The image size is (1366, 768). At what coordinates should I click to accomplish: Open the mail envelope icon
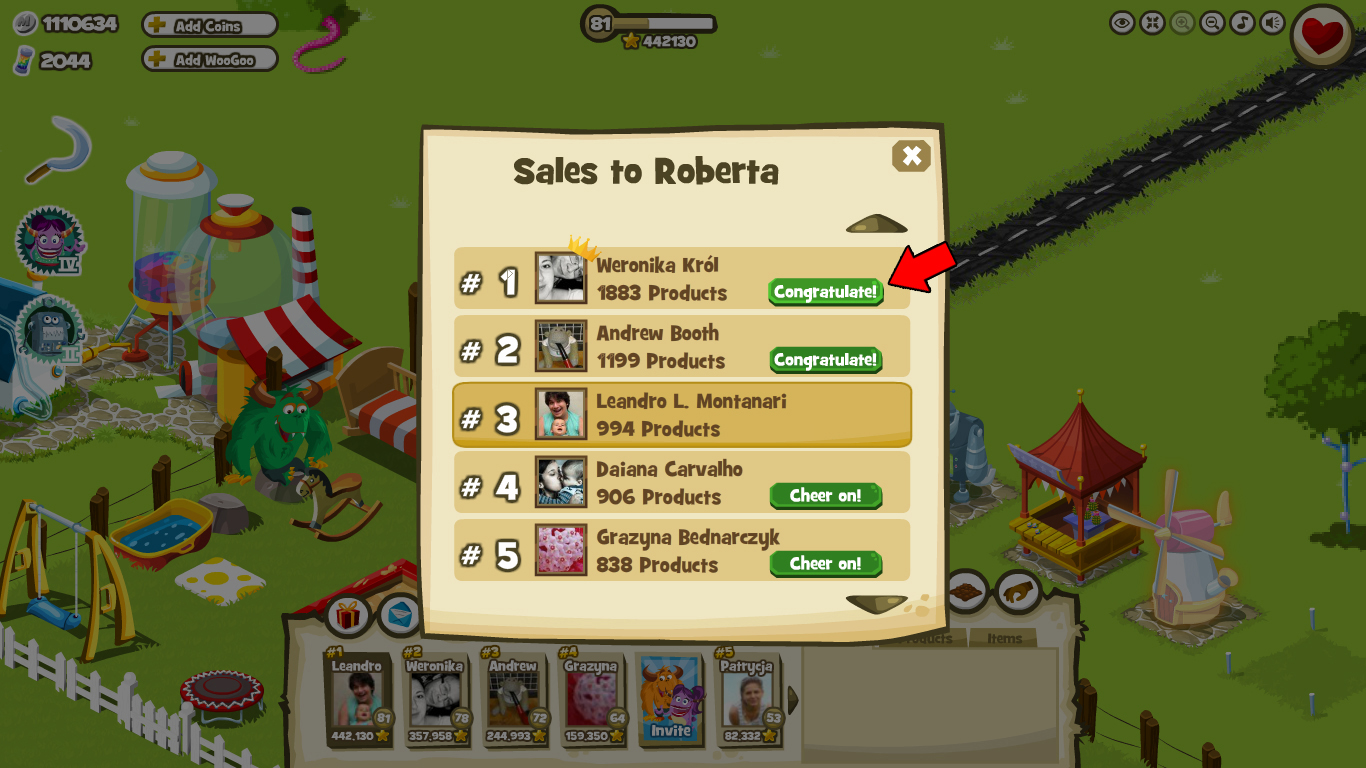[401, 616]
